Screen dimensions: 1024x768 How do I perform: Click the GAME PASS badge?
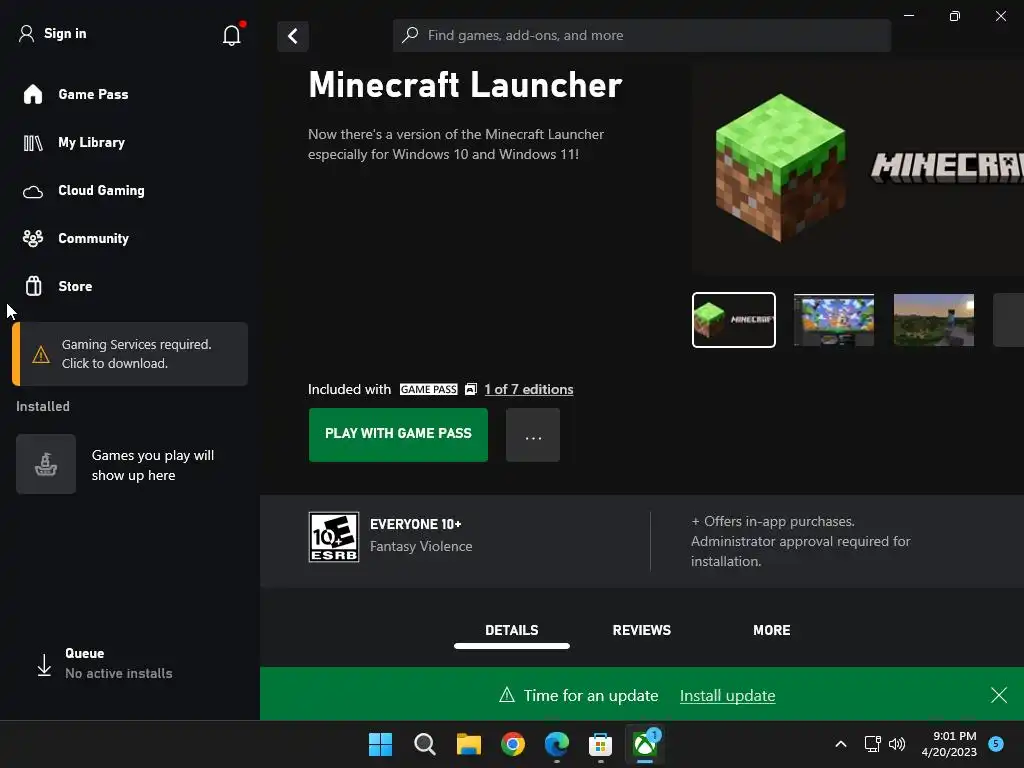coord(428,389)
